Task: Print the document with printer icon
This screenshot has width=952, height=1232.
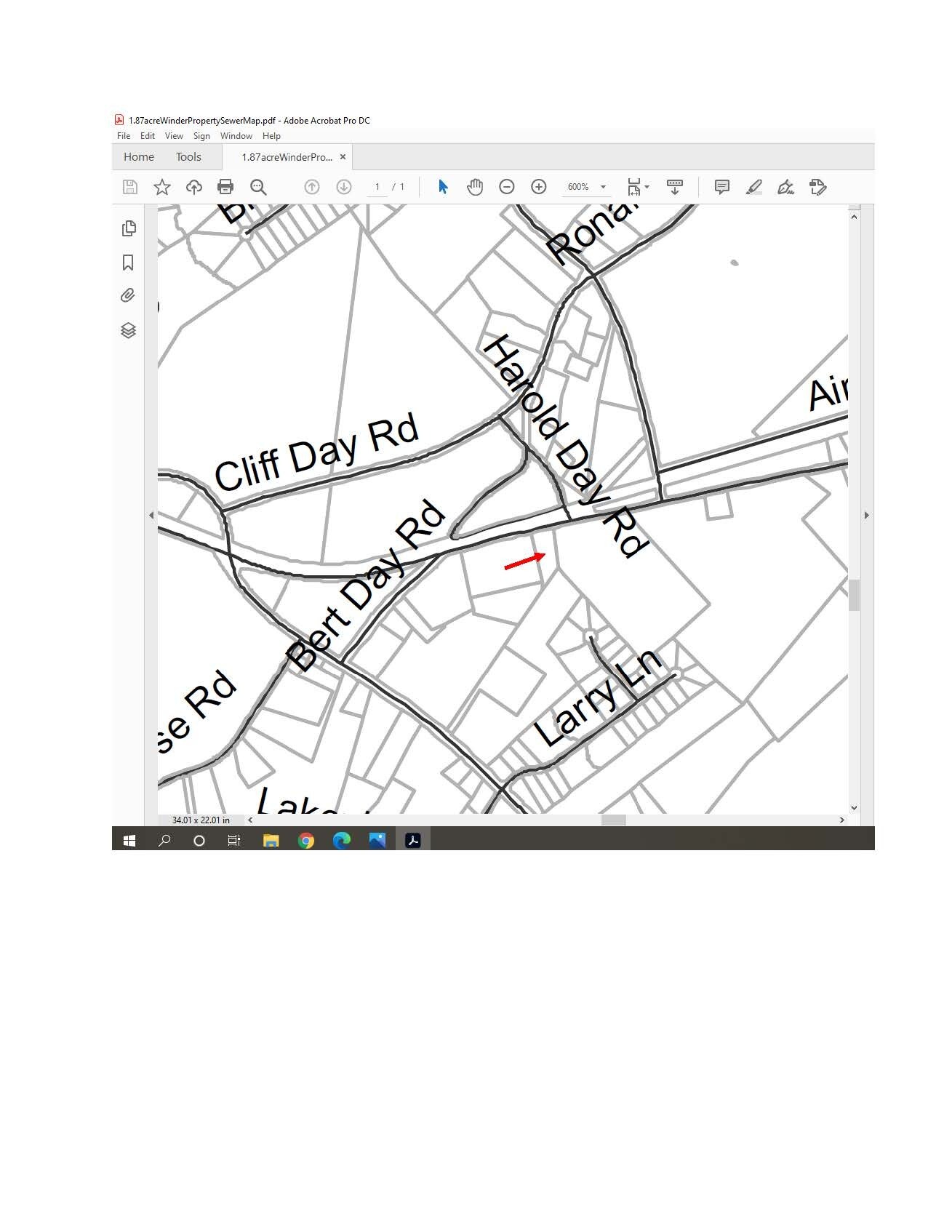Action: coord(225,187)
